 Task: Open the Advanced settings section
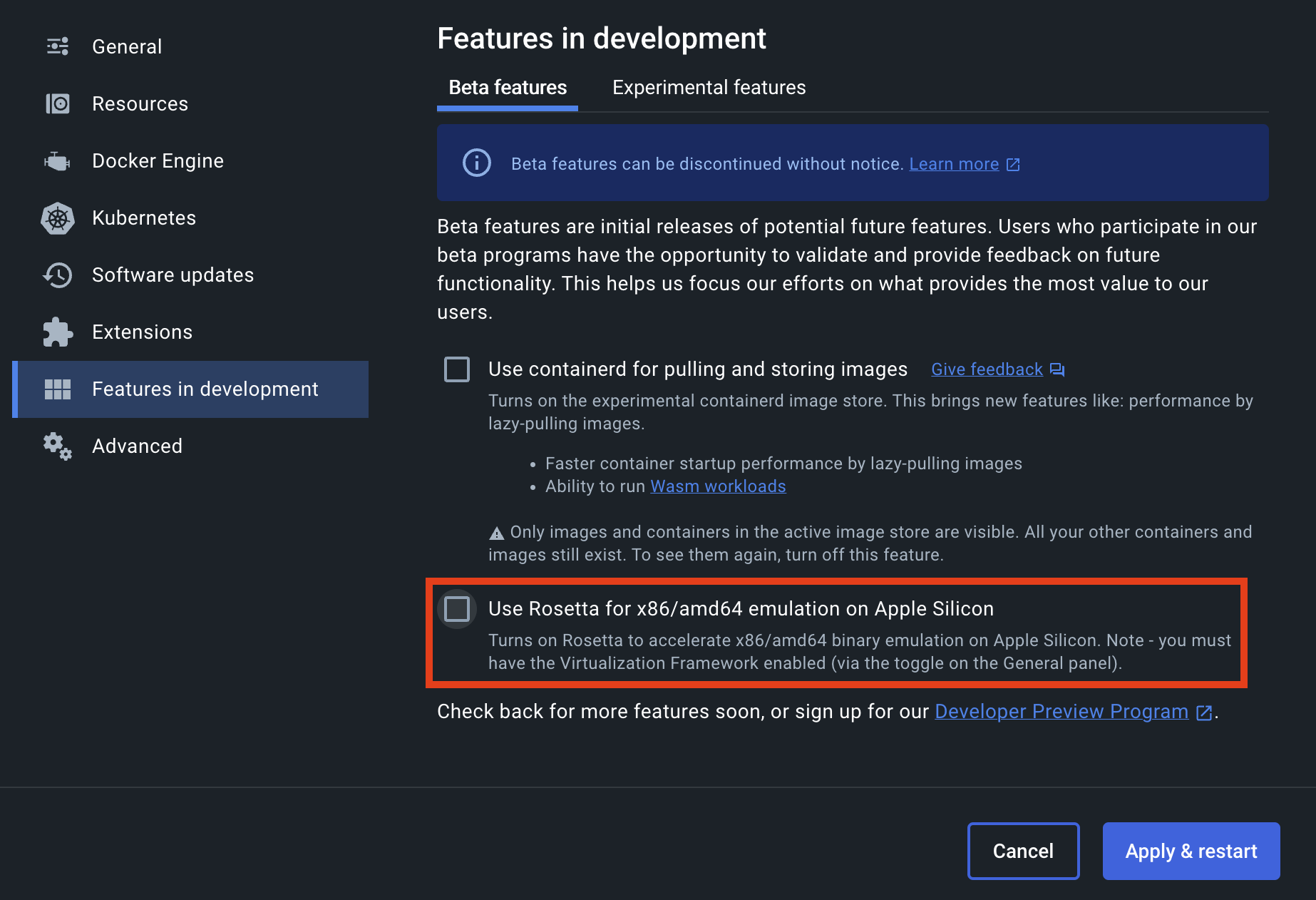190,446
